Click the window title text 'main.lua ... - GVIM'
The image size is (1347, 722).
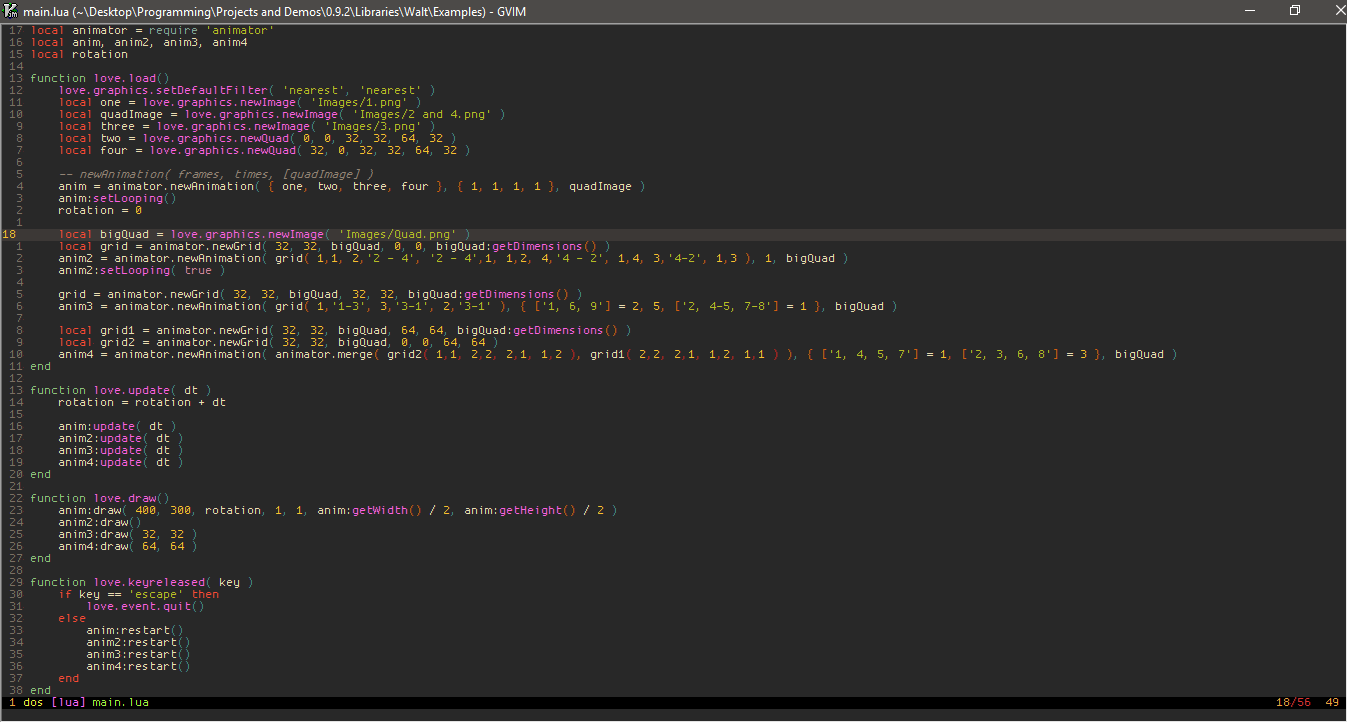[x=275, y=11]
